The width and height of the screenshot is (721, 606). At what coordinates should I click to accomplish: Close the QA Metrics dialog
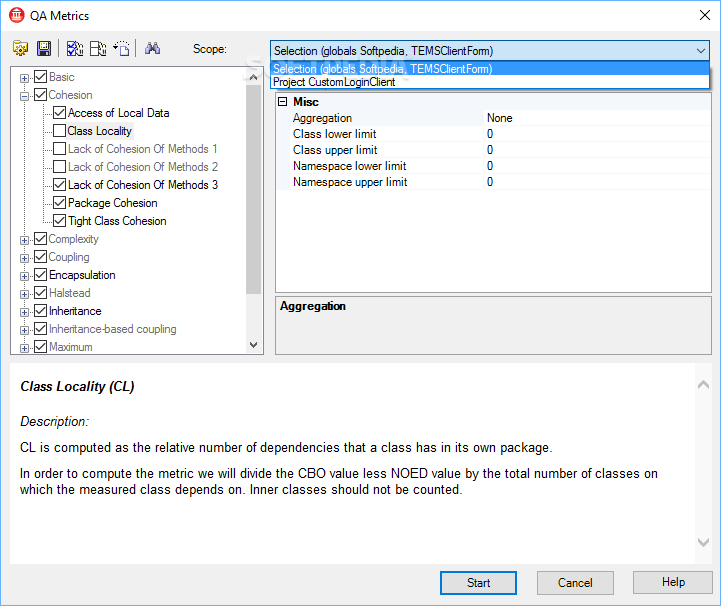[704, 15]
